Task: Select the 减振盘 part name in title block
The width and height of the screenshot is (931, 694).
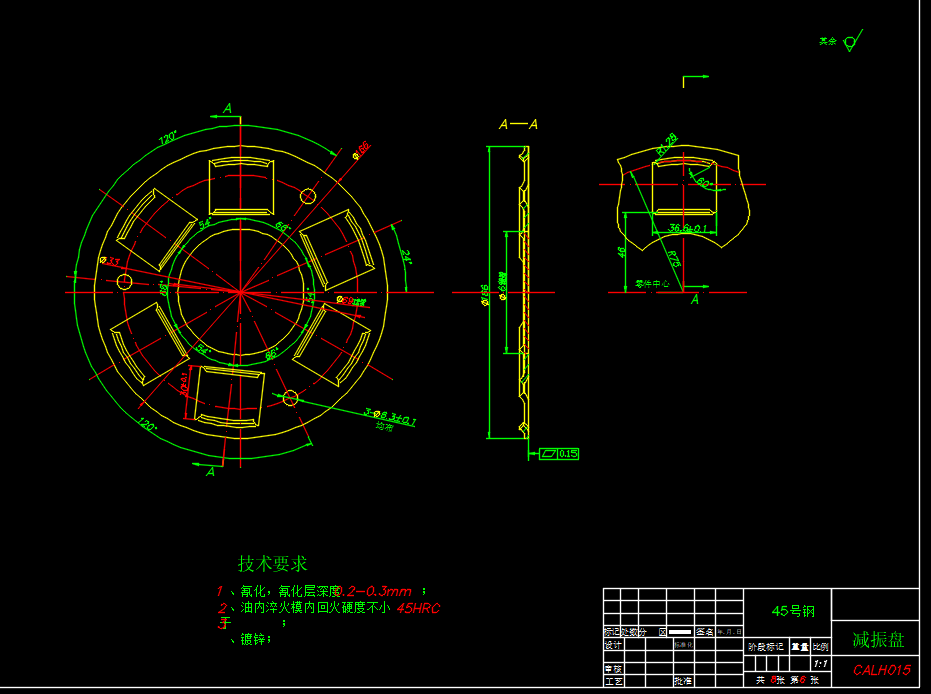Action: (x=875, y=639)
